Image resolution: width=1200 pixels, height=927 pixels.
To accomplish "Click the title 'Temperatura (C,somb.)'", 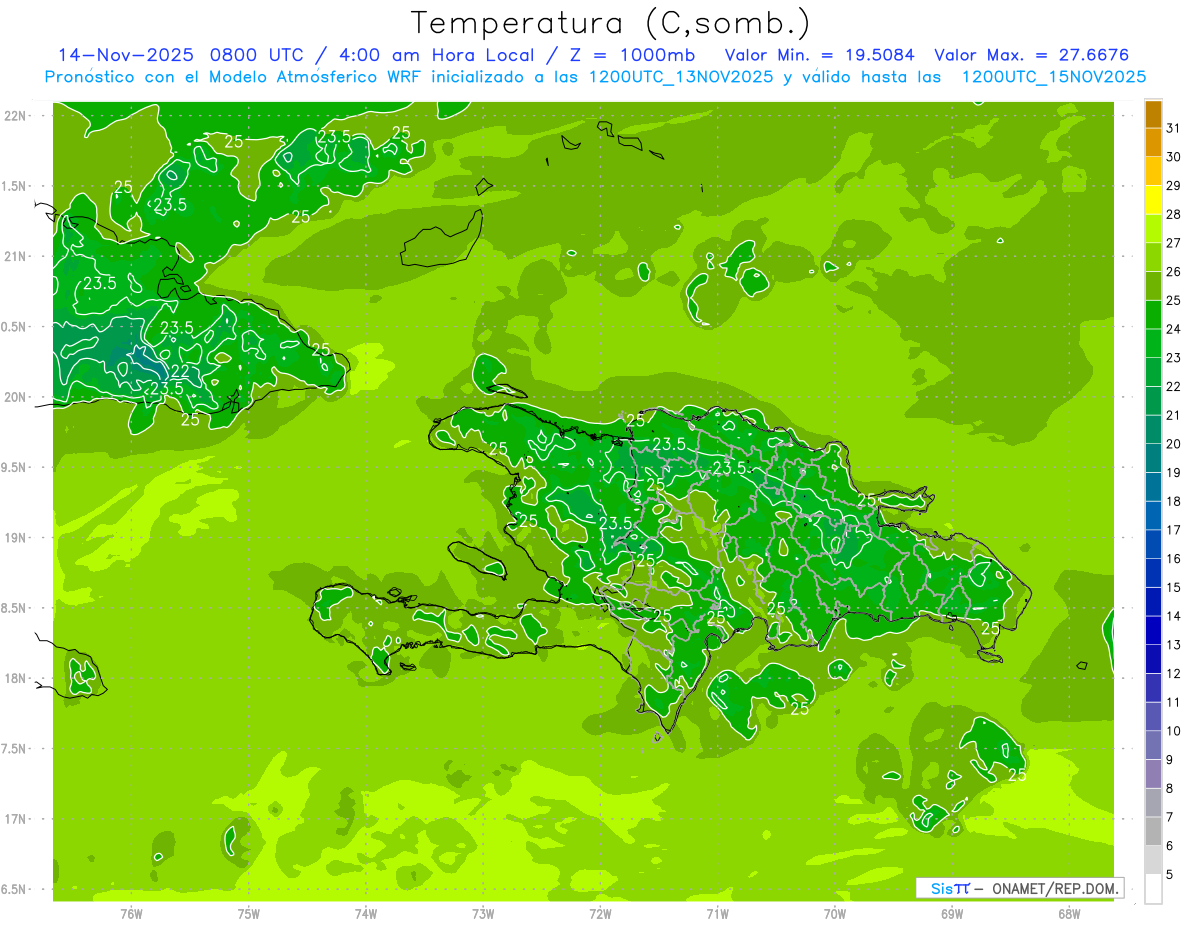I will click(x=611, y=23).
